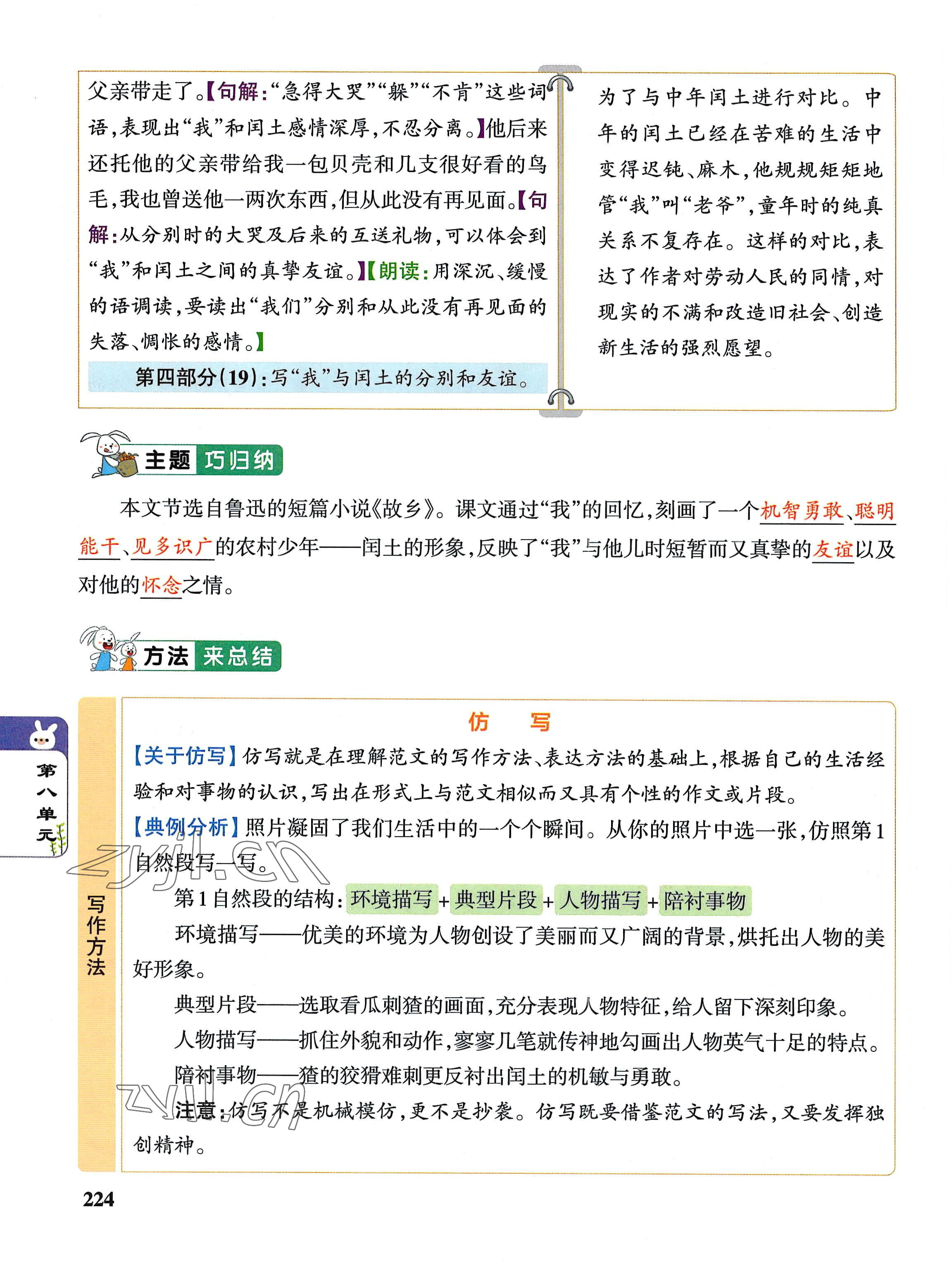Click the green 来总结 heading label
This screenshot has height=1268, width=952.
(238, 656)
